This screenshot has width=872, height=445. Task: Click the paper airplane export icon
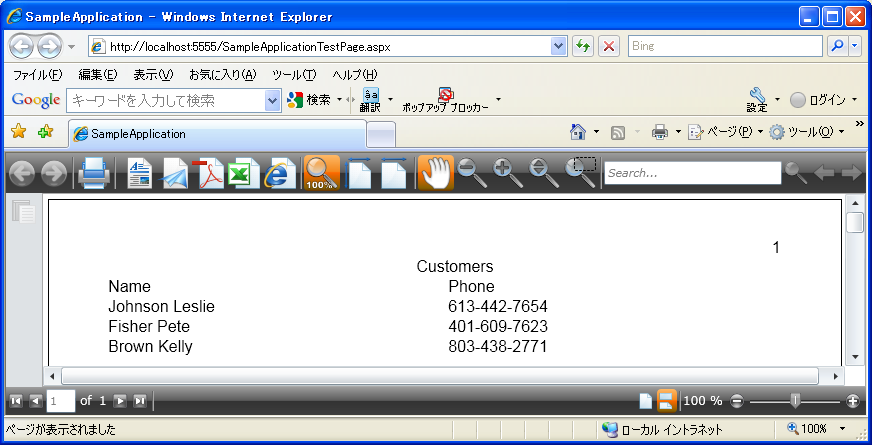pyautogui.click(x=174, y=174)
